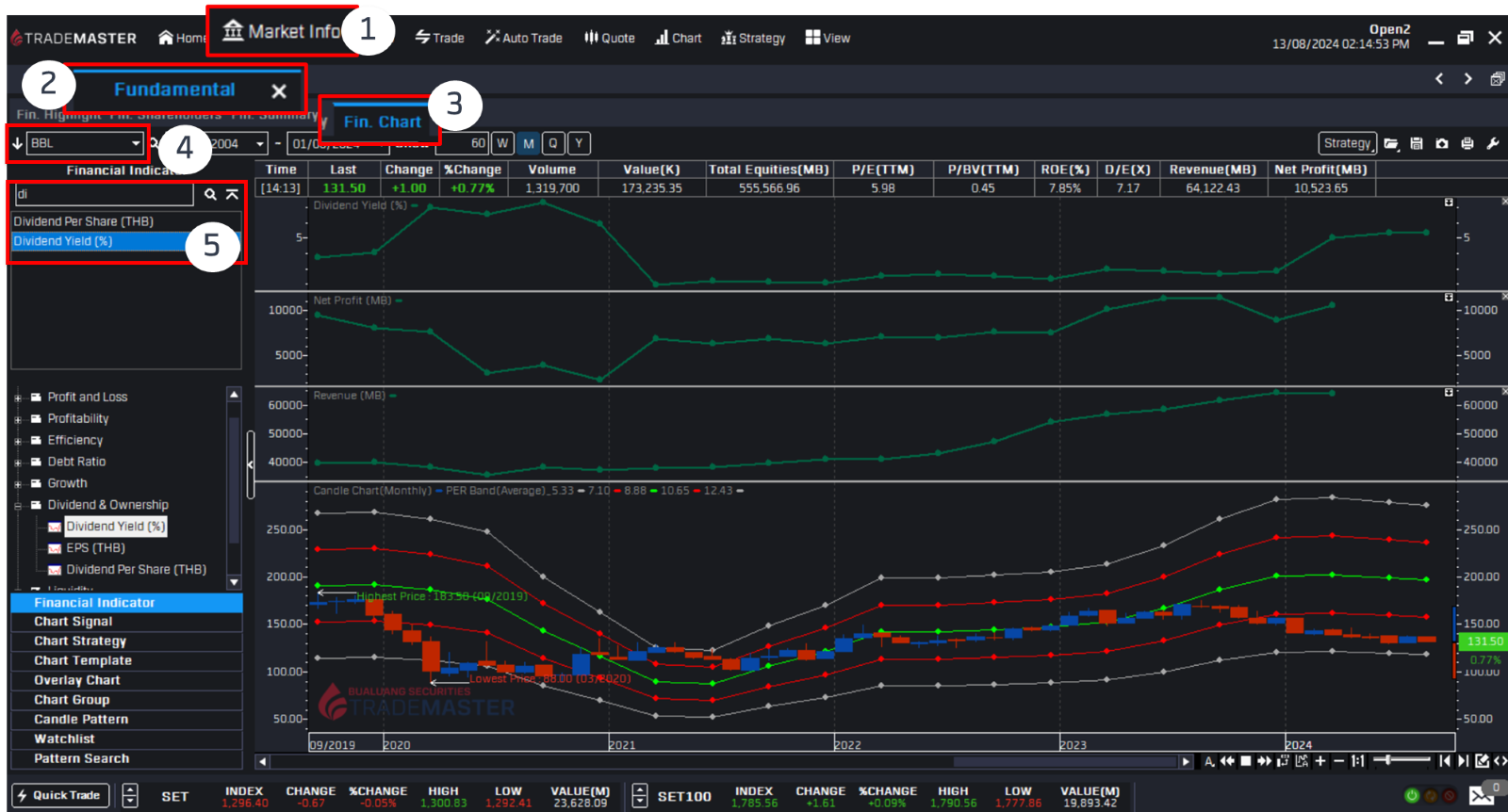Expand the Profit and Loss folder
Screen dimensions: 1508x812
click(18, 398)
